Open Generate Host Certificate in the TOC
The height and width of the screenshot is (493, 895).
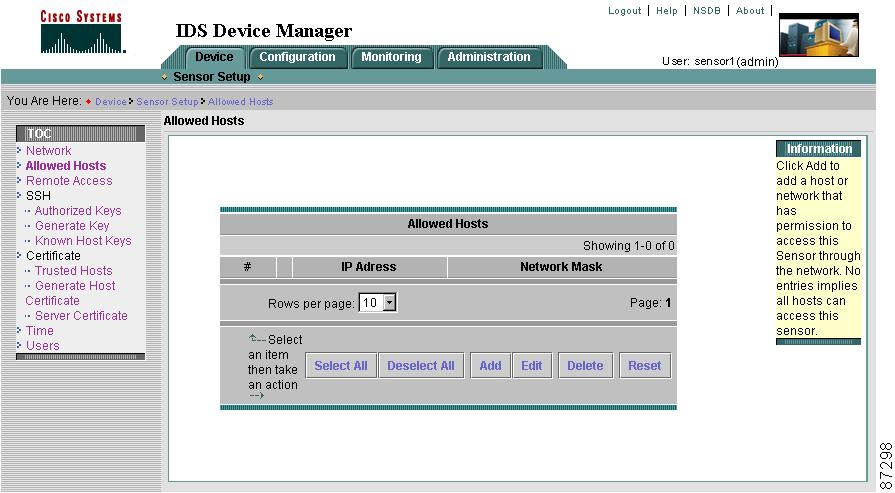pyautogui.click(x=70, y=293)
